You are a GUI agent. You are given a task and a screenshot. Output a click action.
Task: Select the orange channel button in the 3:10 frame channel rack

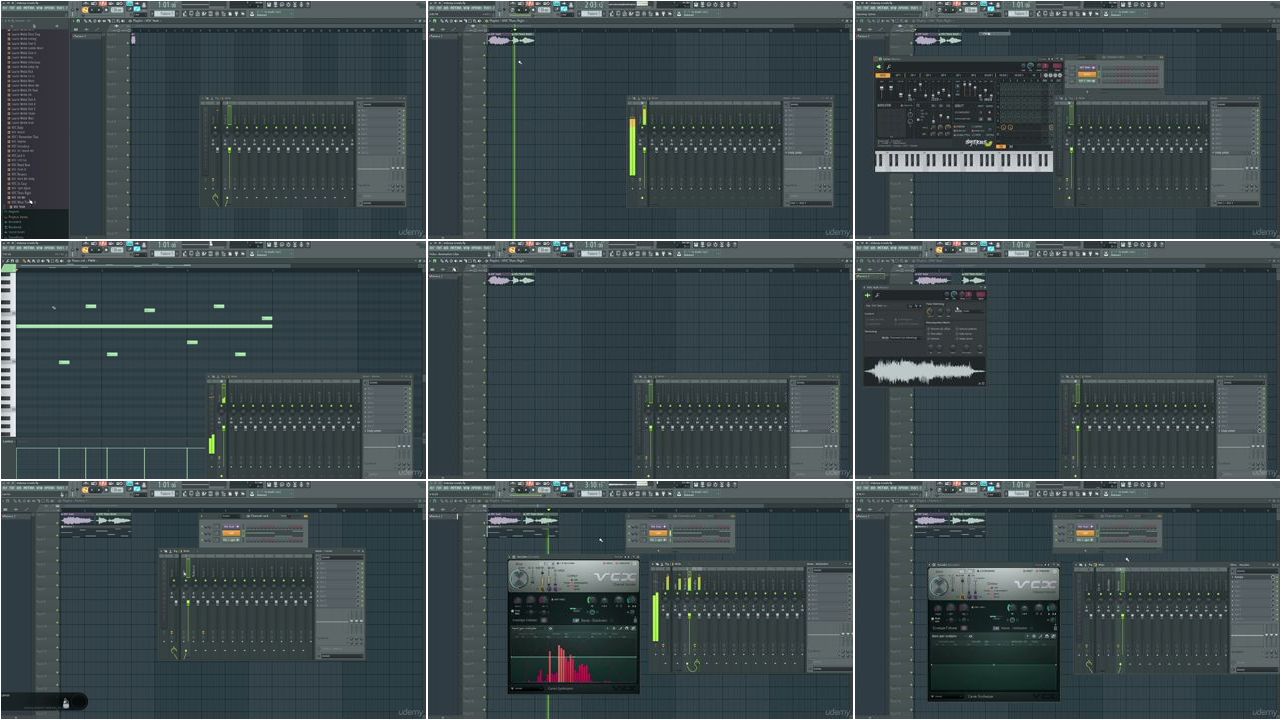(656, 534)
